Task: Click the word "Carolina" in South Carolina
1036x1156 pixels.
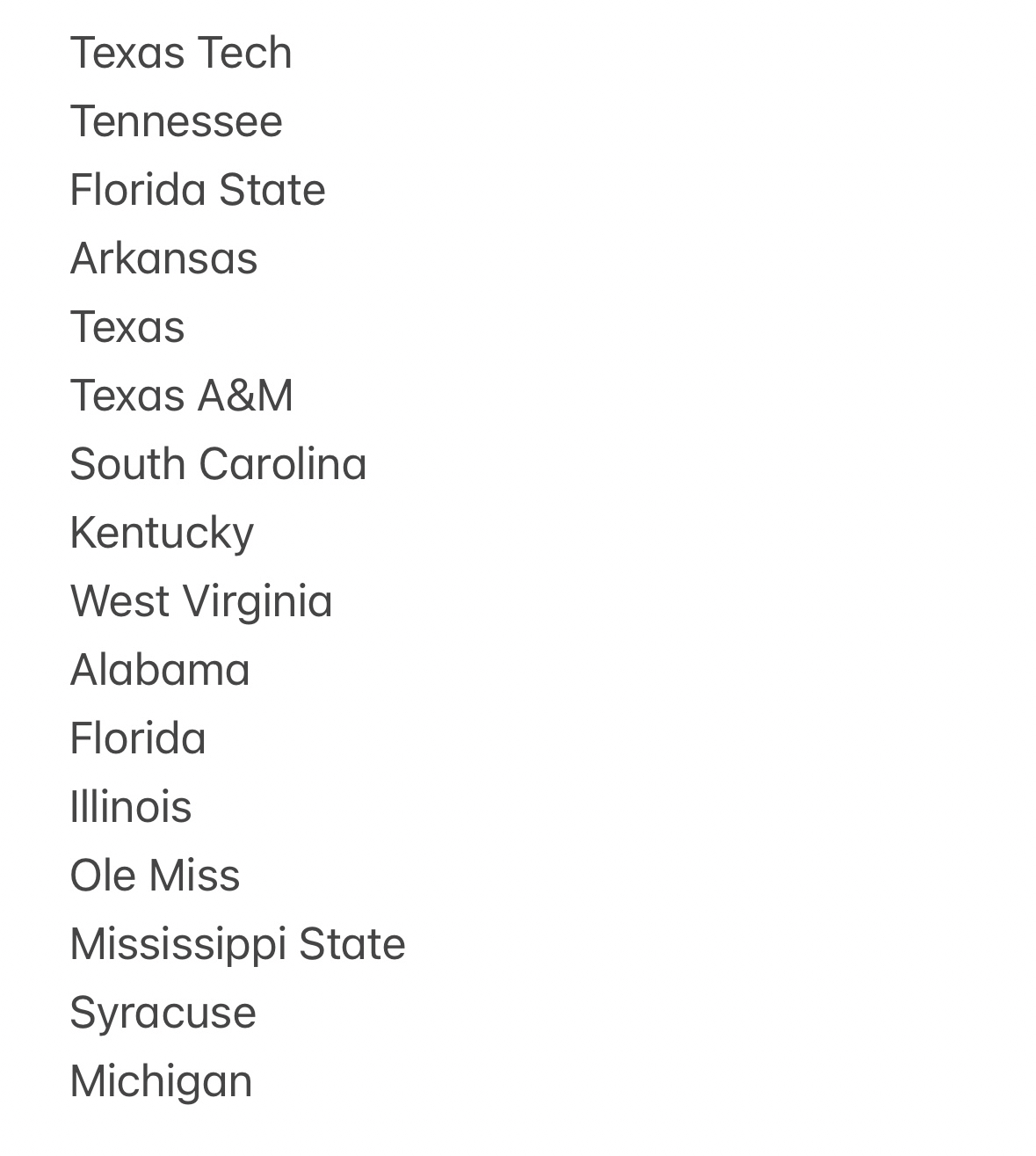Action: 283,464
